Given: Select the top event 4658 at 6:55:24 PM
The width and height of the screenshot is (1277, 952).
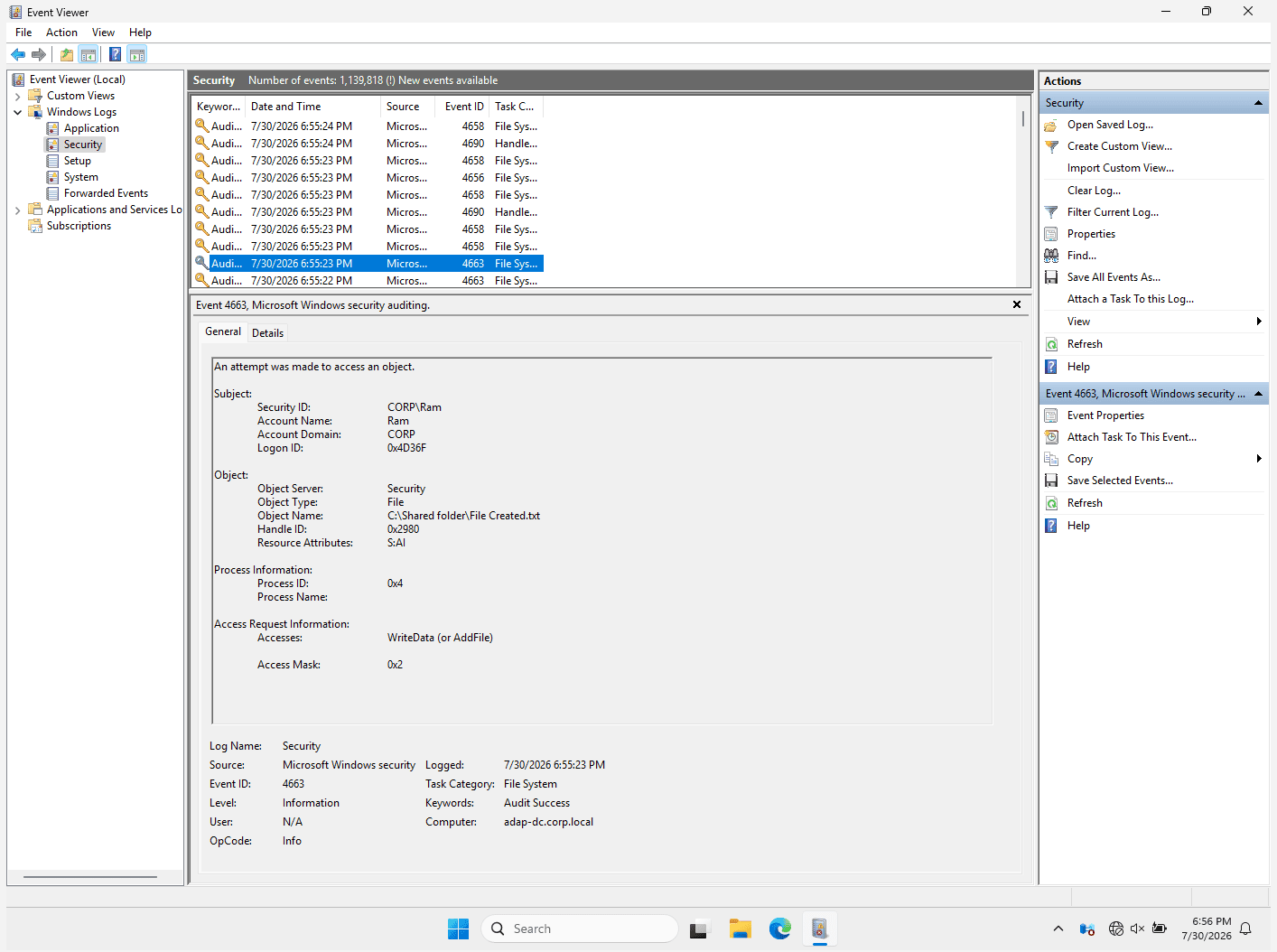Looking at the screenshot, I should click(x=368, y=126).
